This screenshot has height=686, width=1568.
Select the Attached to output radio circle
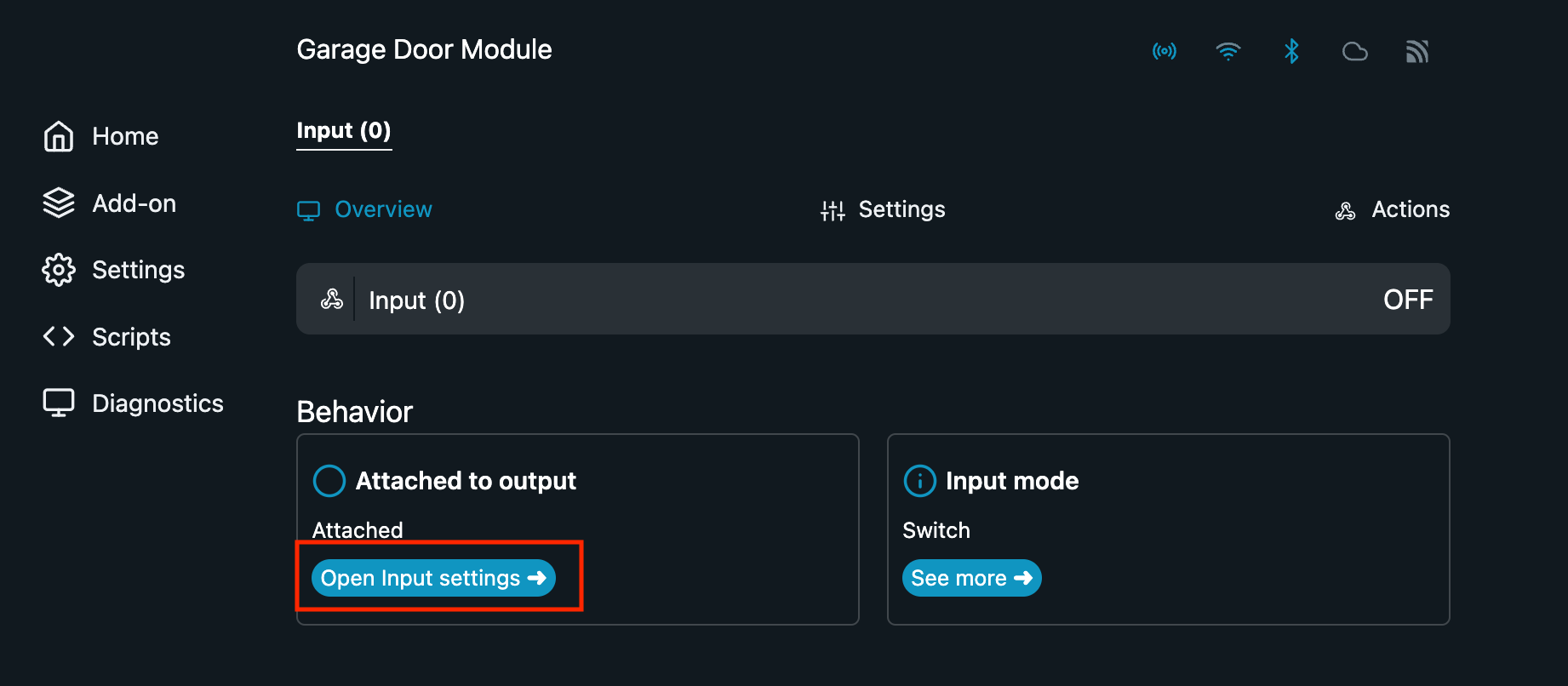[x=329, y=481]
